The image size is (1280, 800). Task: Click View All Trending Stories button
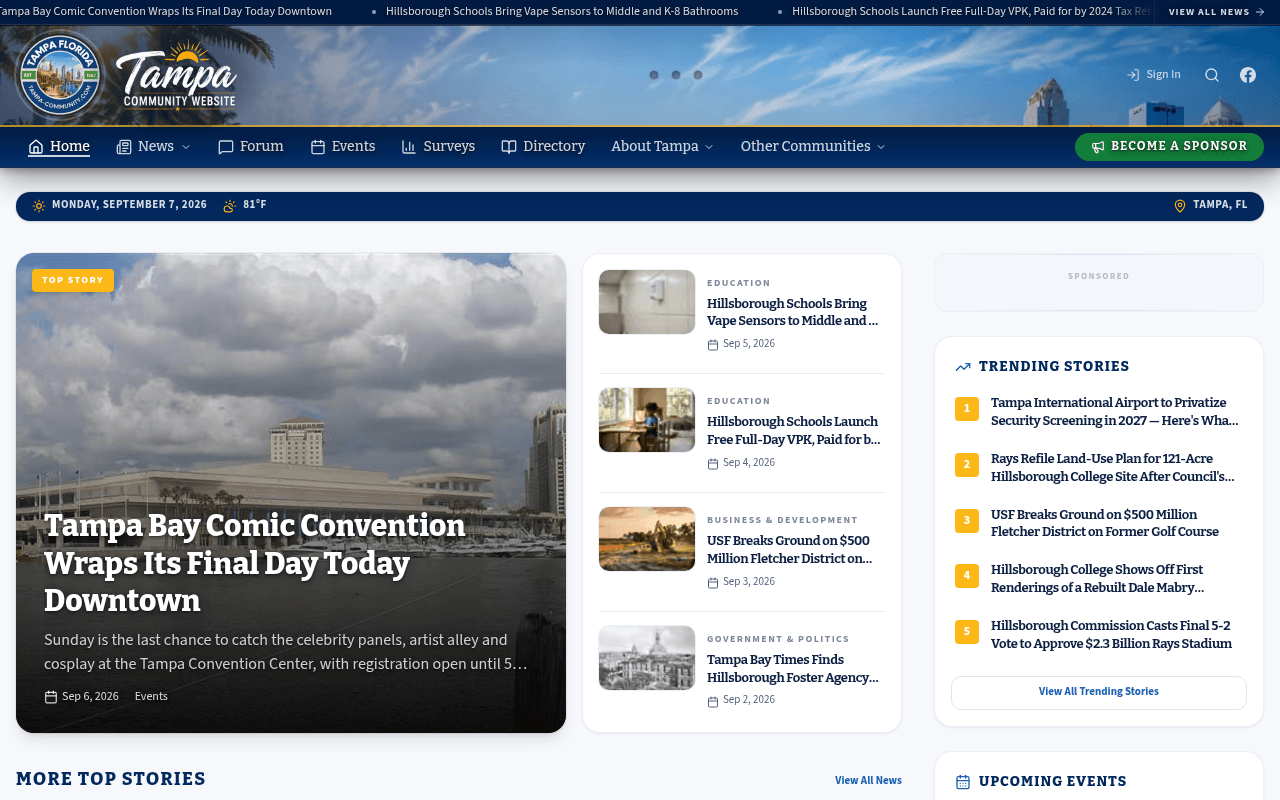pyautogui.click(x=1099, y=693)
